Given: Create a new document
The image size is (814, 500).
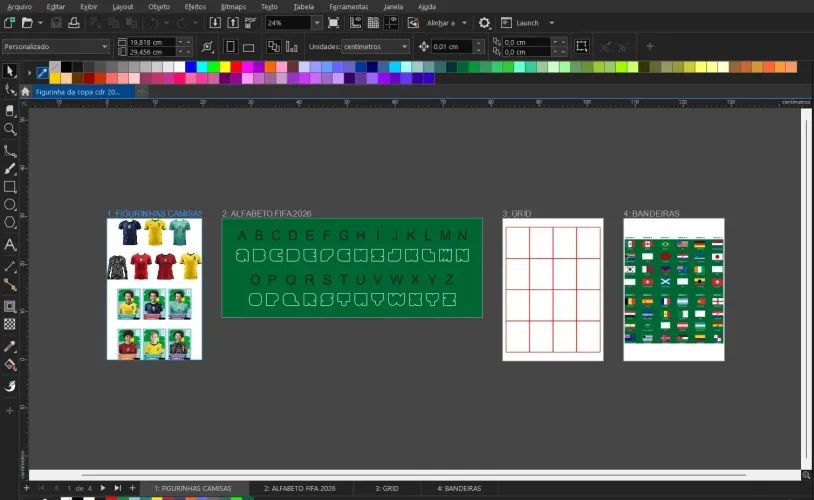Looking at the screenshot, I should 9,23.
